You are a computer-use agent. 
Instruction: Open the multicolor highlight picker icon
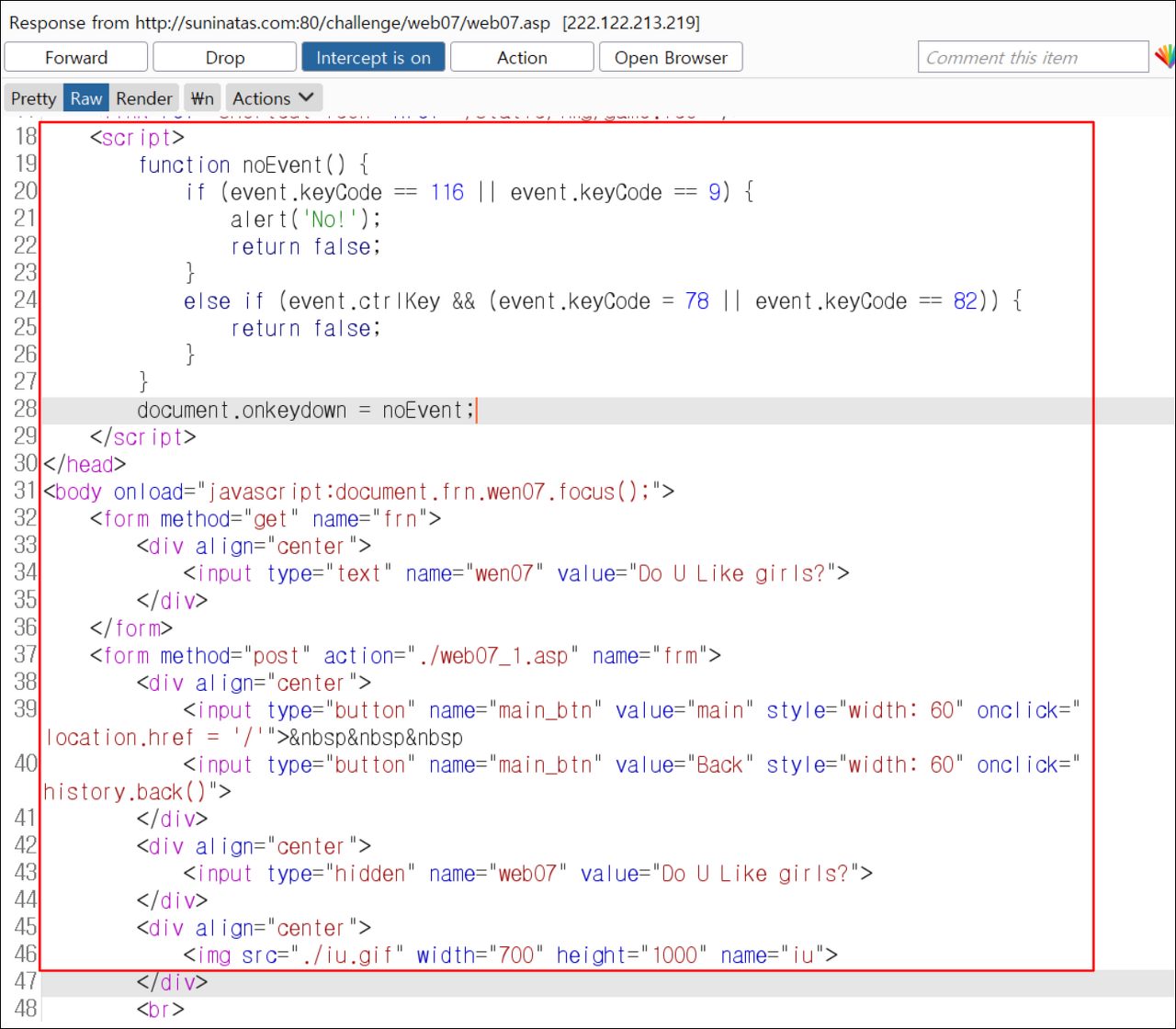point(1164,57)
